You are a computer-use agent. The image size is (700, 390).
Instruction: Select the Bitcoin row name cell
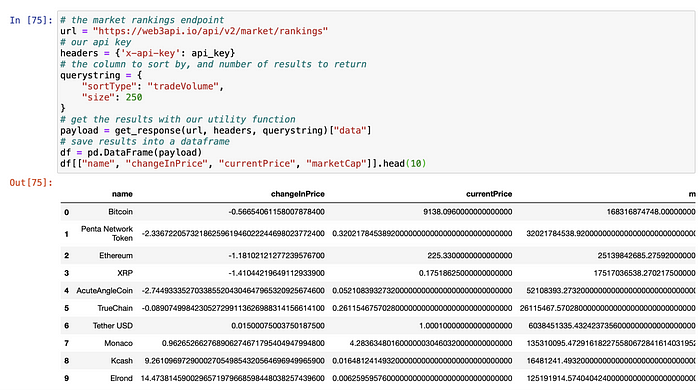pos(121,212)
